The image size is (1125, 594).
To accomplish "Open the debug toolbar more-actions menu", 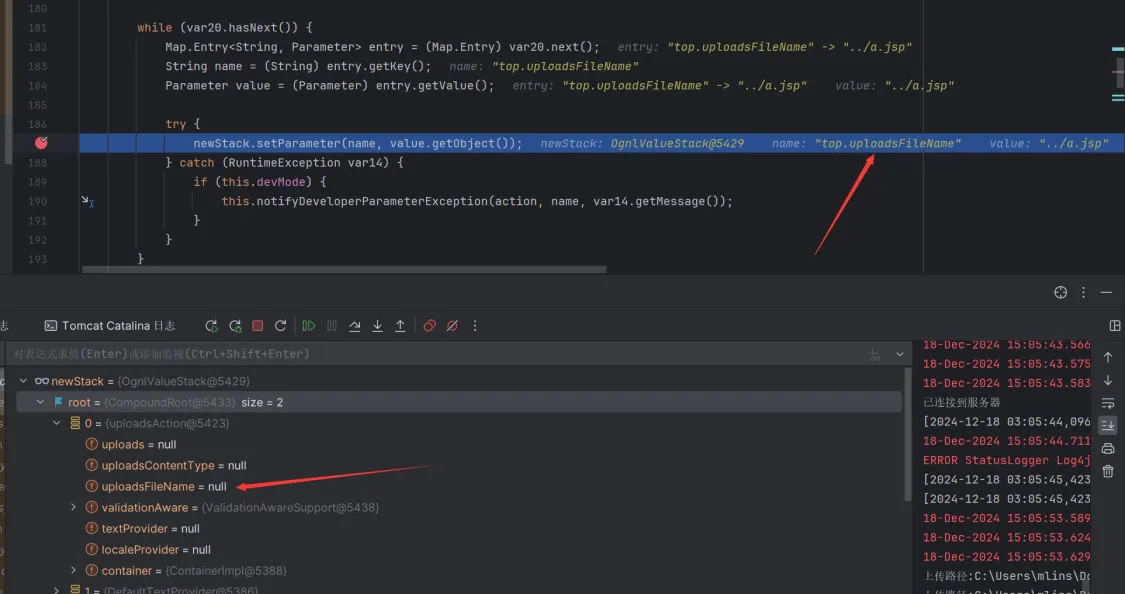I will click(475, 326).
